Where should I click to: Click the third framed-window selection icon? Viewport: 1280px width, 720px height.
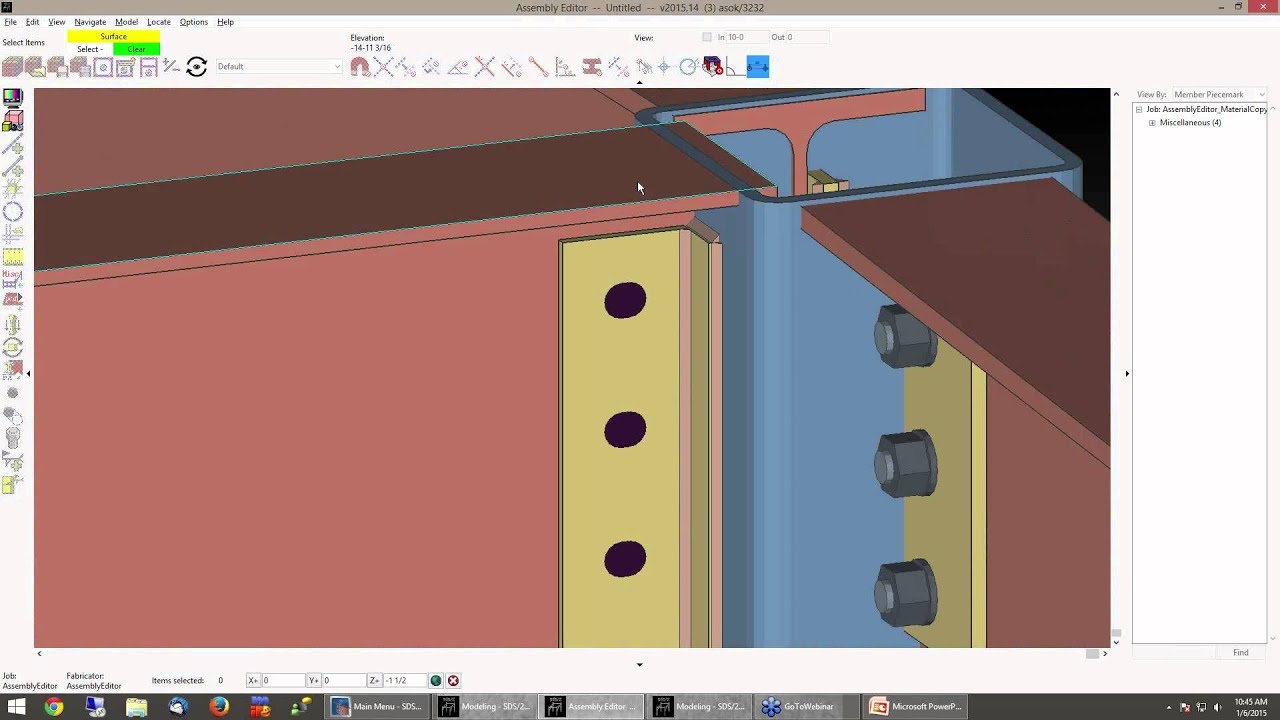148,67
